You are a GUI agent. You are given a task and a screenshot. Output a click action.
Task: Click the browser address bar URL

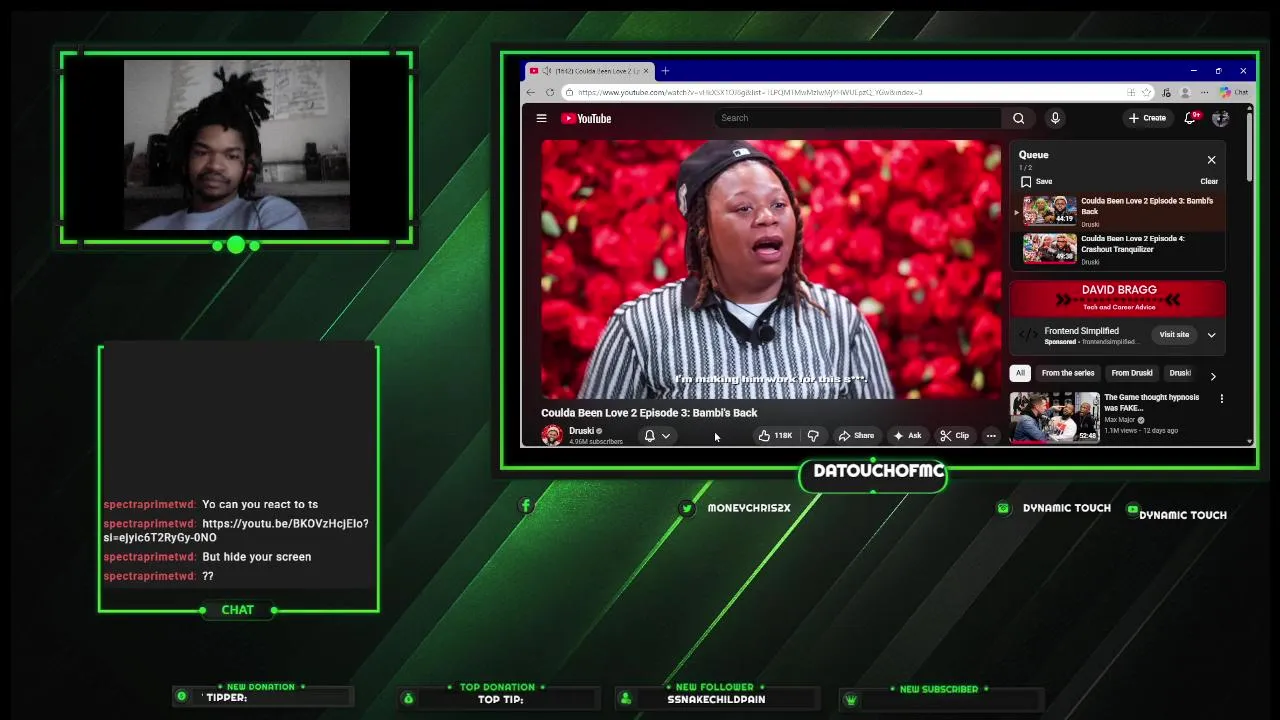click(x=750, y=92)
